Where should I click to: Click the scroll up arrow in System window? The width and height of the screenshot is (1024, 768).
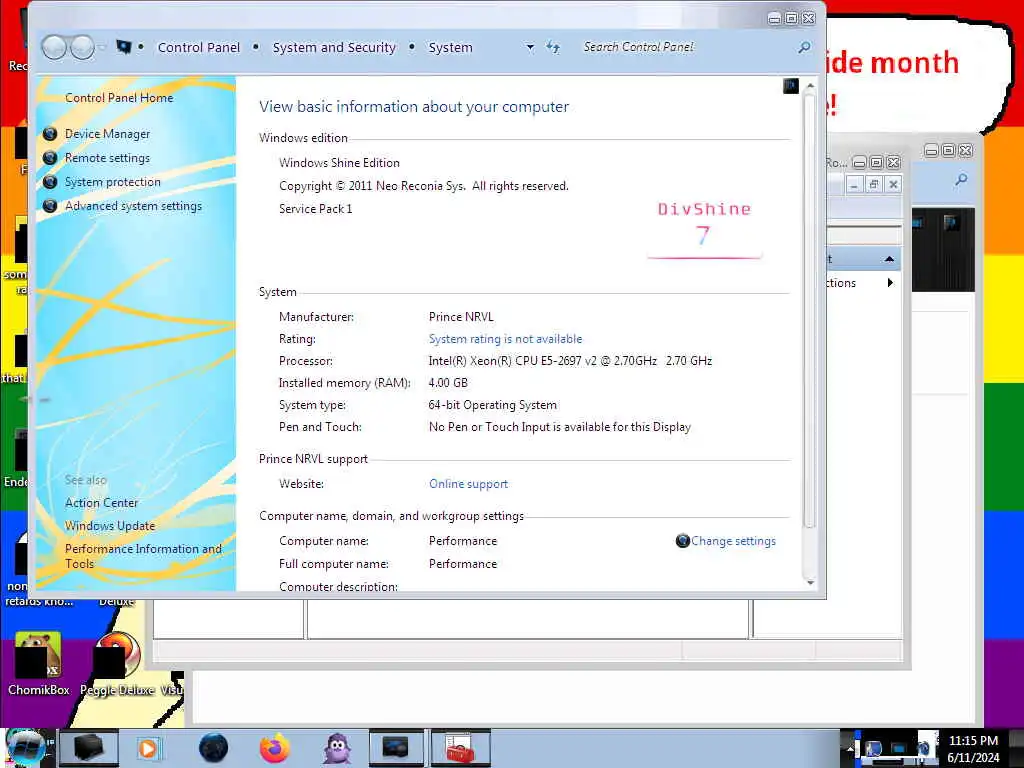(x=810, y=86)
